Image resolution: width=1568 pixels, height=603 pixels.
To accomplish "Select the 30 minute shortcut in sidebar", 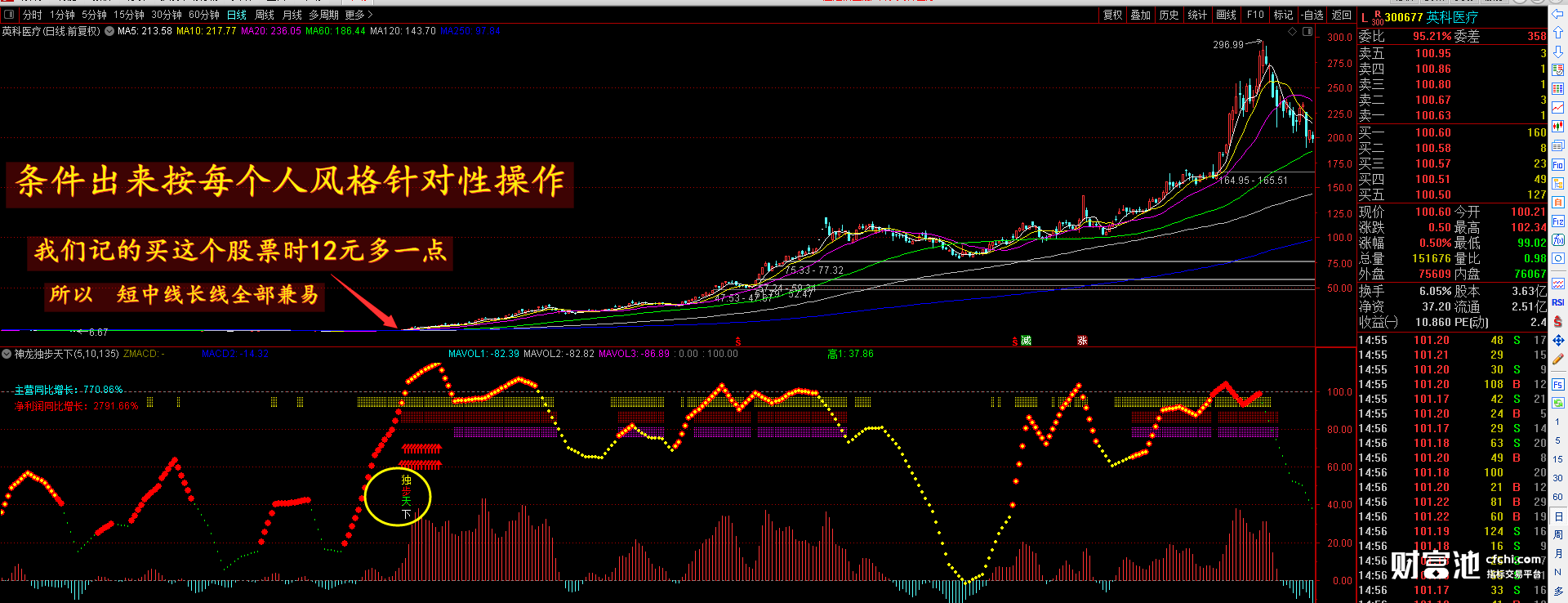I will click(1558, 478).
